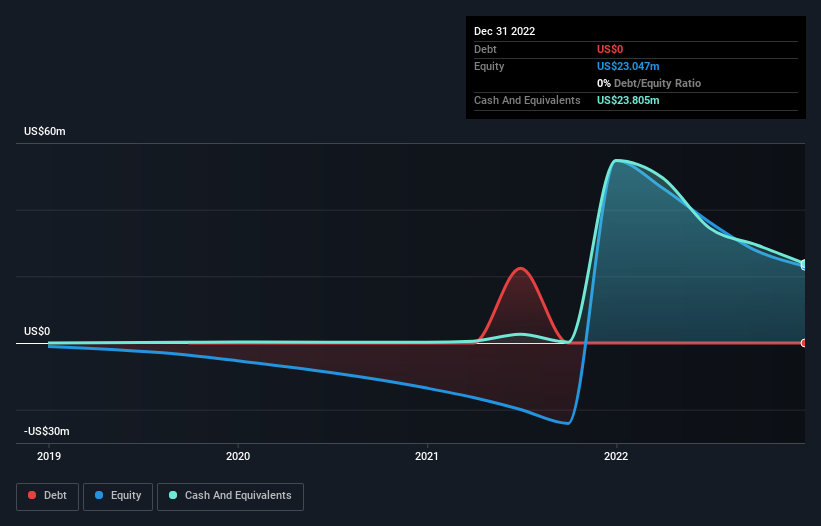Click the Equity row label in tooltip
821x526 pixels.
pyautogui.click(x=489, y=66)
